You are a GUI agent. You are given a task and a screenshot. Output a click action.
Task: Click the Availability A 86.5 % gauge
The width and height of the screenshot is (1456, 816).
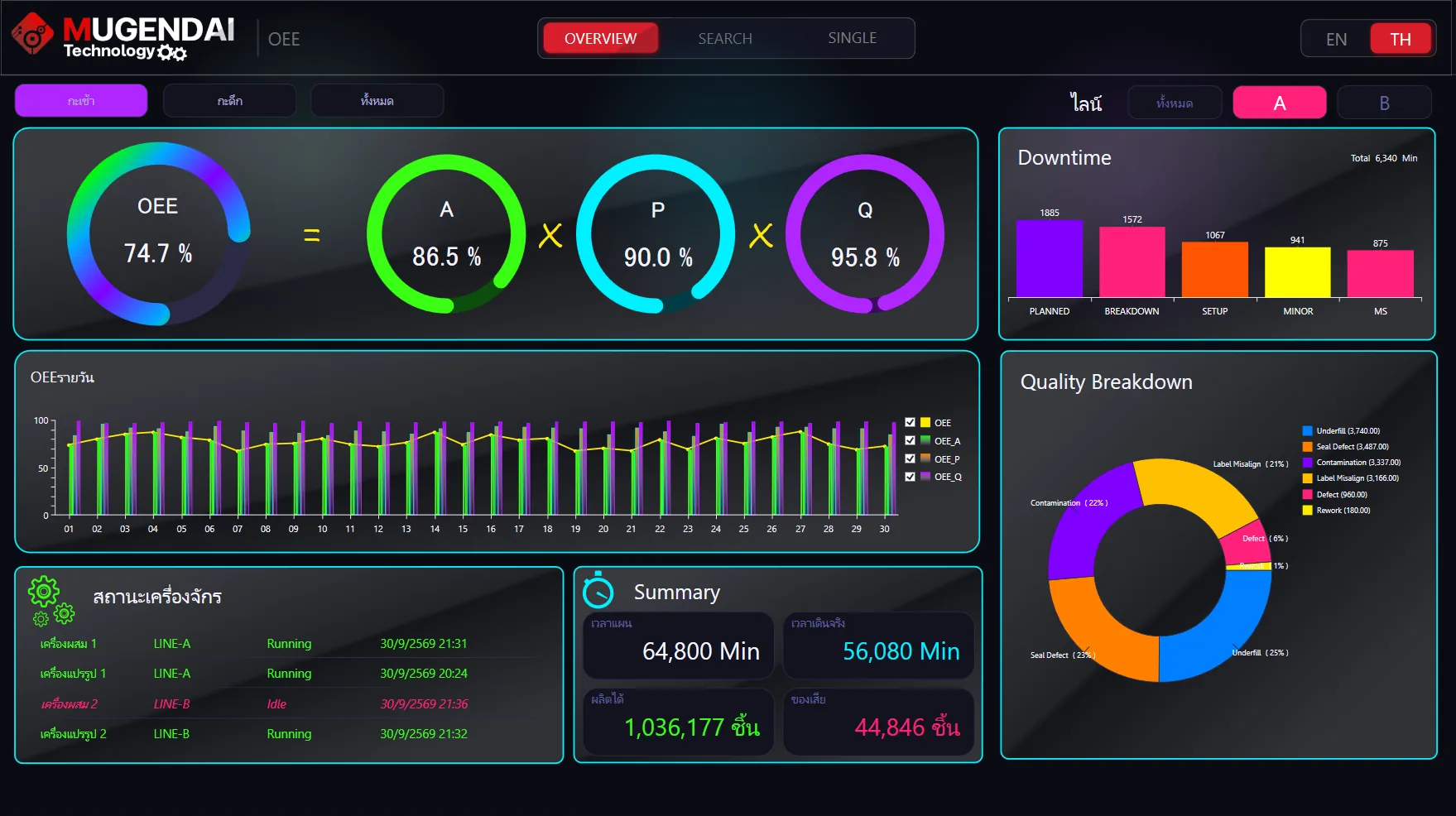446,234
